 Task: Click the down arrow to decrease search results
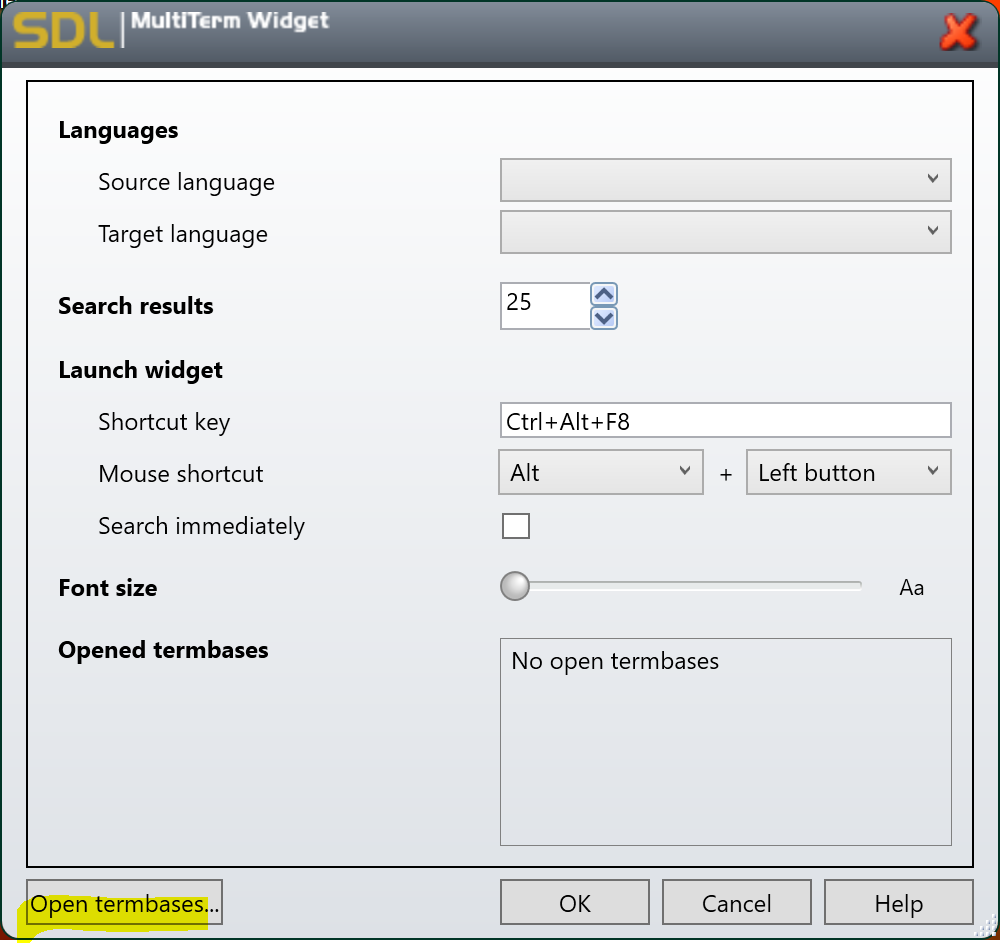[603, 318]
